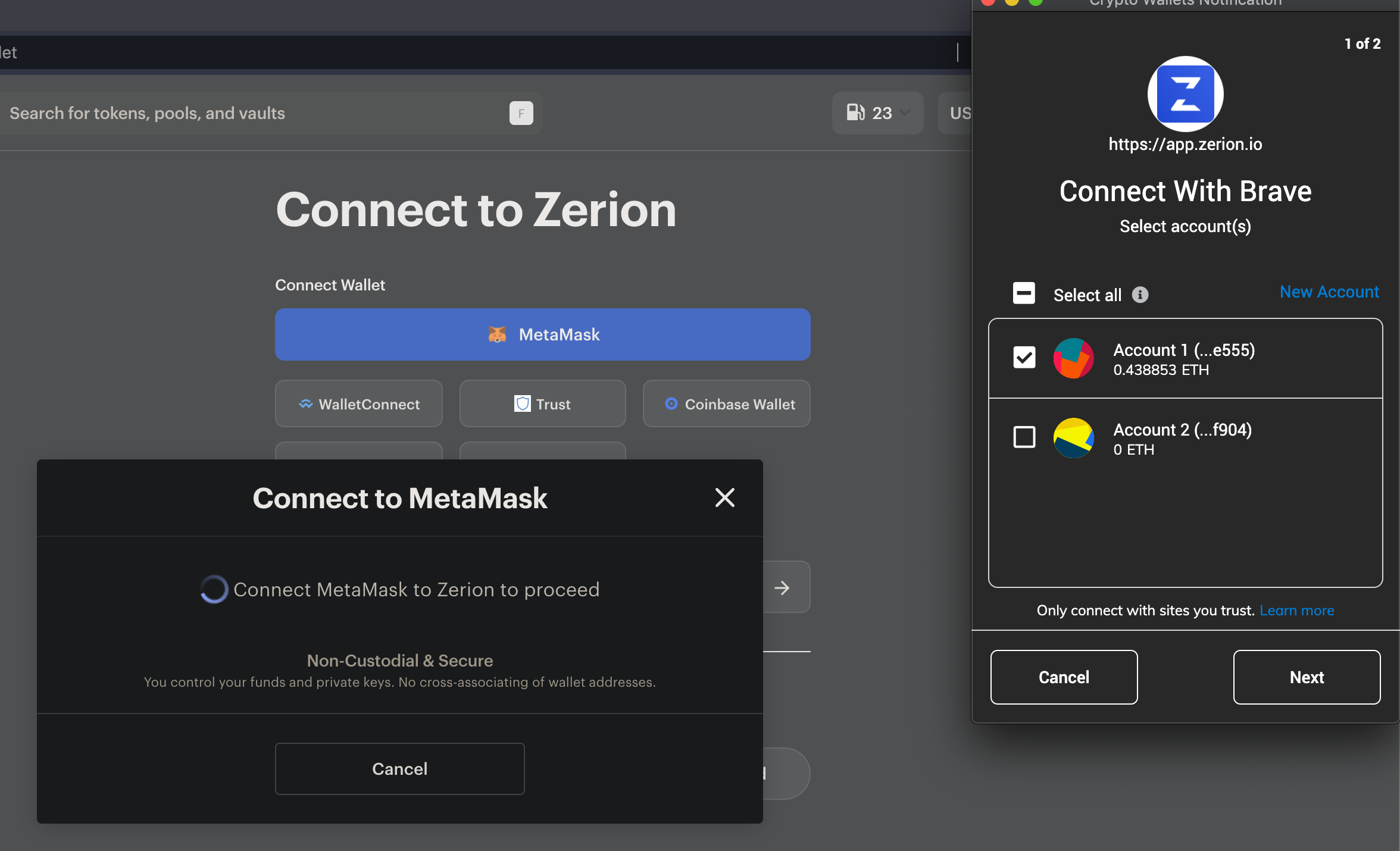1400x851 pixels.
Task: Check the Account 2 checkbox
Action: tap(1024, 437)
